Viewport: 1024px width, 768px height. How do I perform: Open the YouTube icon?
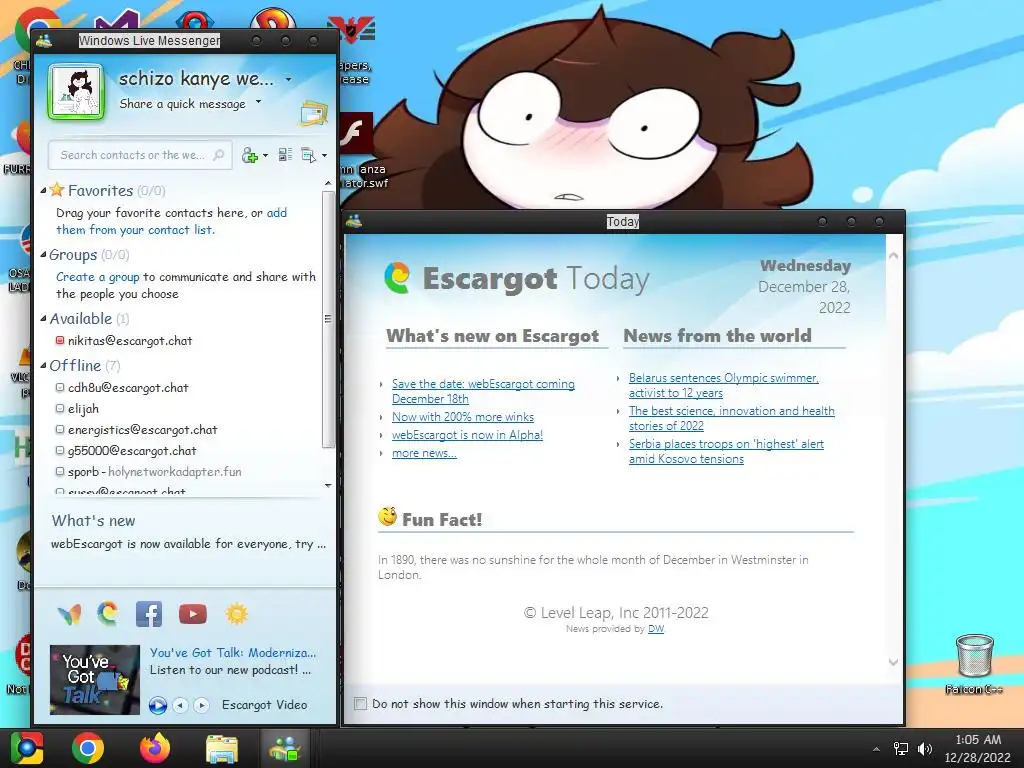click(193, 614)
